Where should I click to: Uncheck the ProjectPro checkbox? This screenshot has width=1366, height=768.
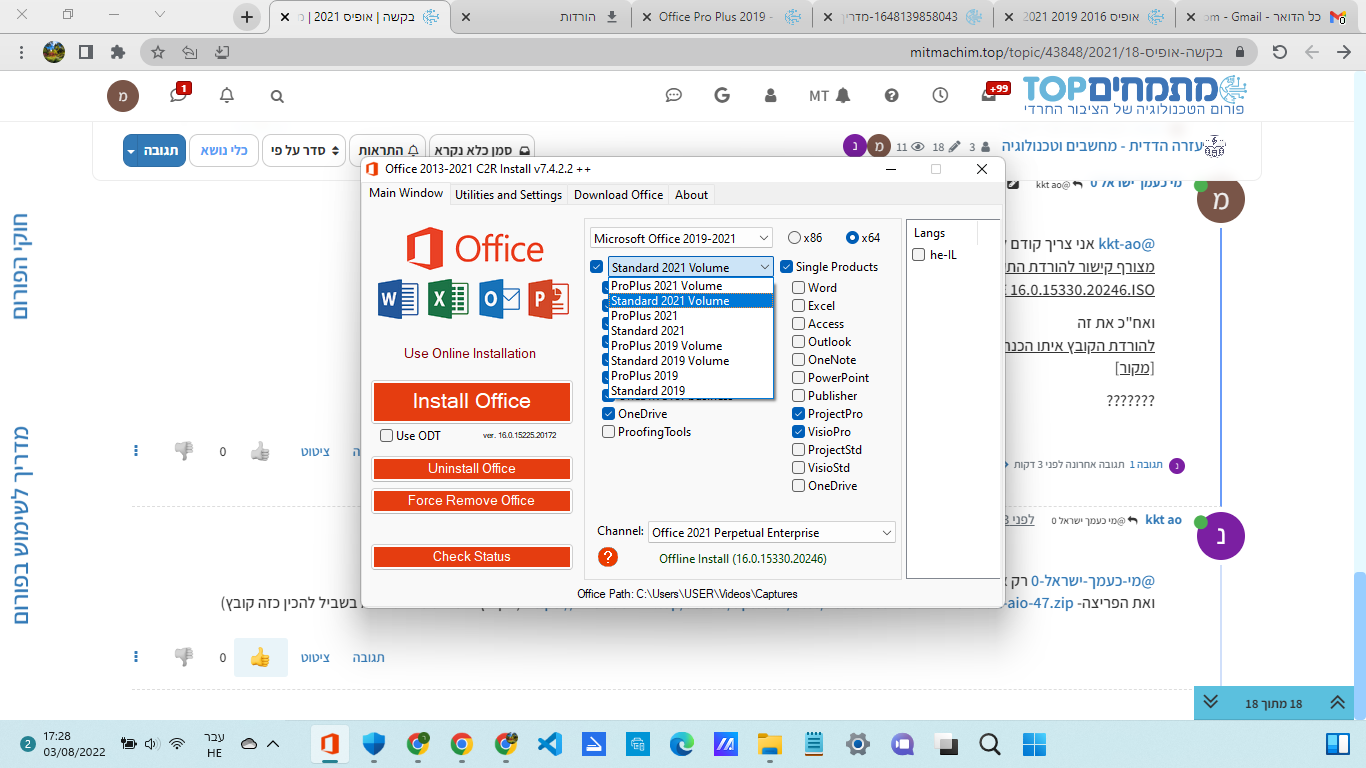point(799,414)
